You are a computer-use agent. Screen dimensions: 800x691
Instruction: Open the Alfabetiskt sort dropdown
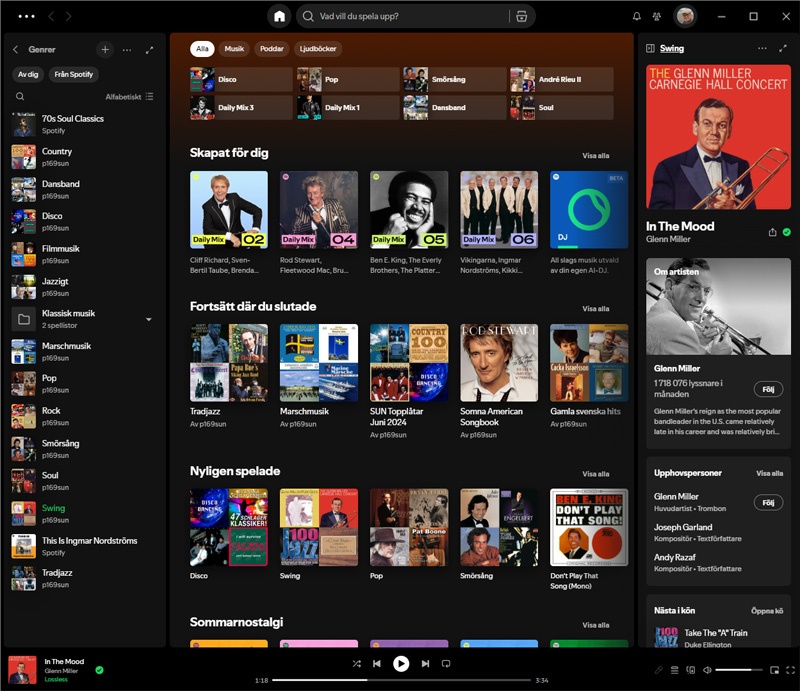[x=129, y=97]
